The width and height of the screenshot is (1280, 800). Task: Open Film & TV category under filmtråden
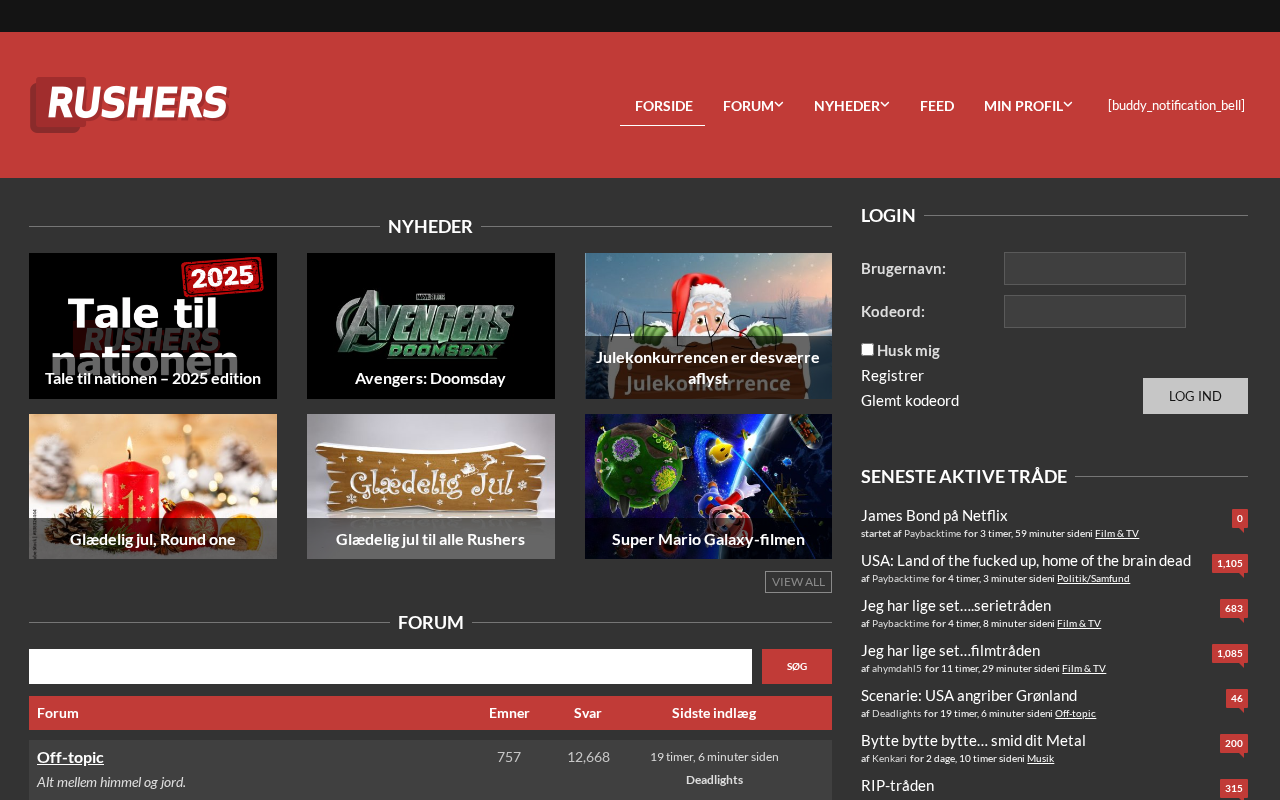[x=1084, y=668]
